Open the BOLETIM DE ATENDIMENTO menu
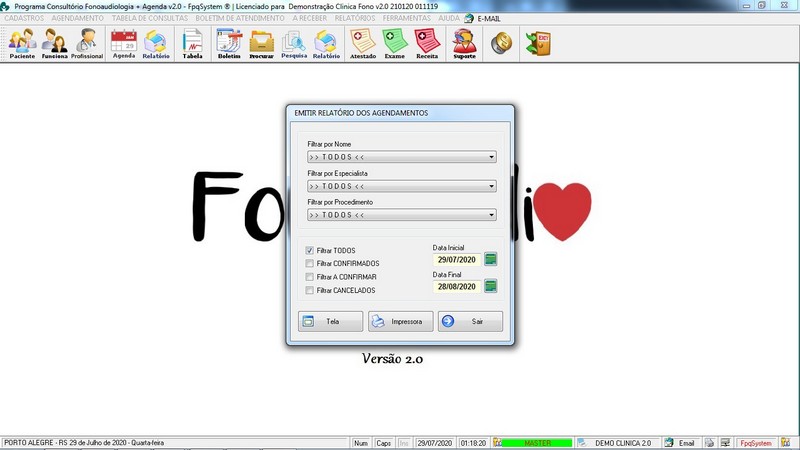Viewport: 800px width, 450px height. coord(240,18)
